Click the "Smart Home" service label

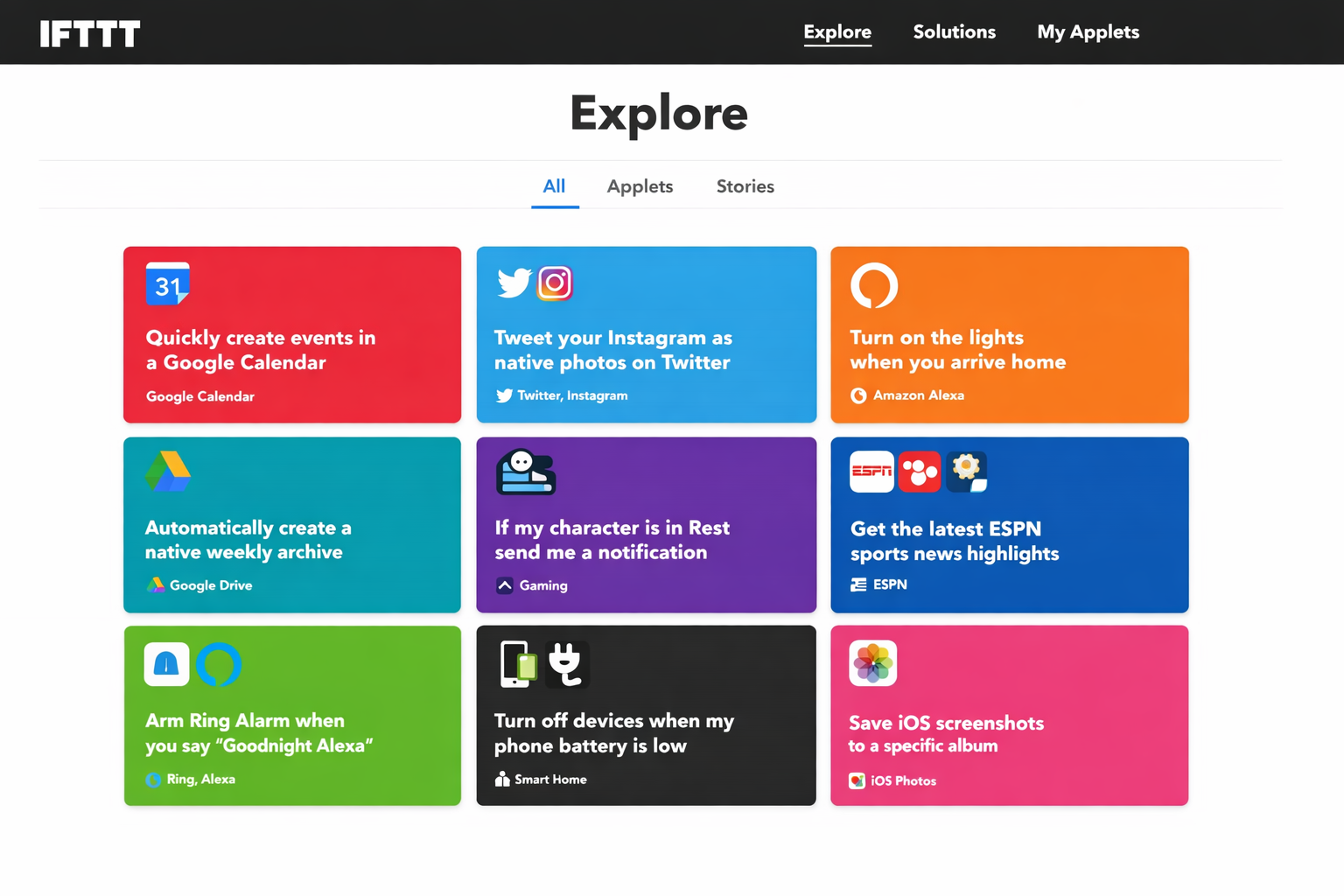point(550,779)
